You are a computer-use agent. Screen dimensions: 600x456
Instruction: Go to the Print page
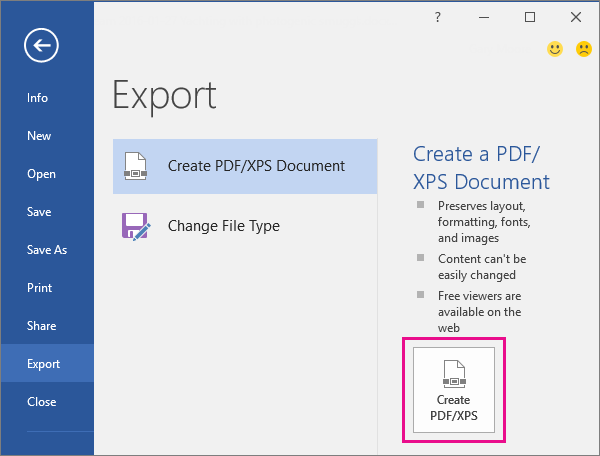click(39, 288)
